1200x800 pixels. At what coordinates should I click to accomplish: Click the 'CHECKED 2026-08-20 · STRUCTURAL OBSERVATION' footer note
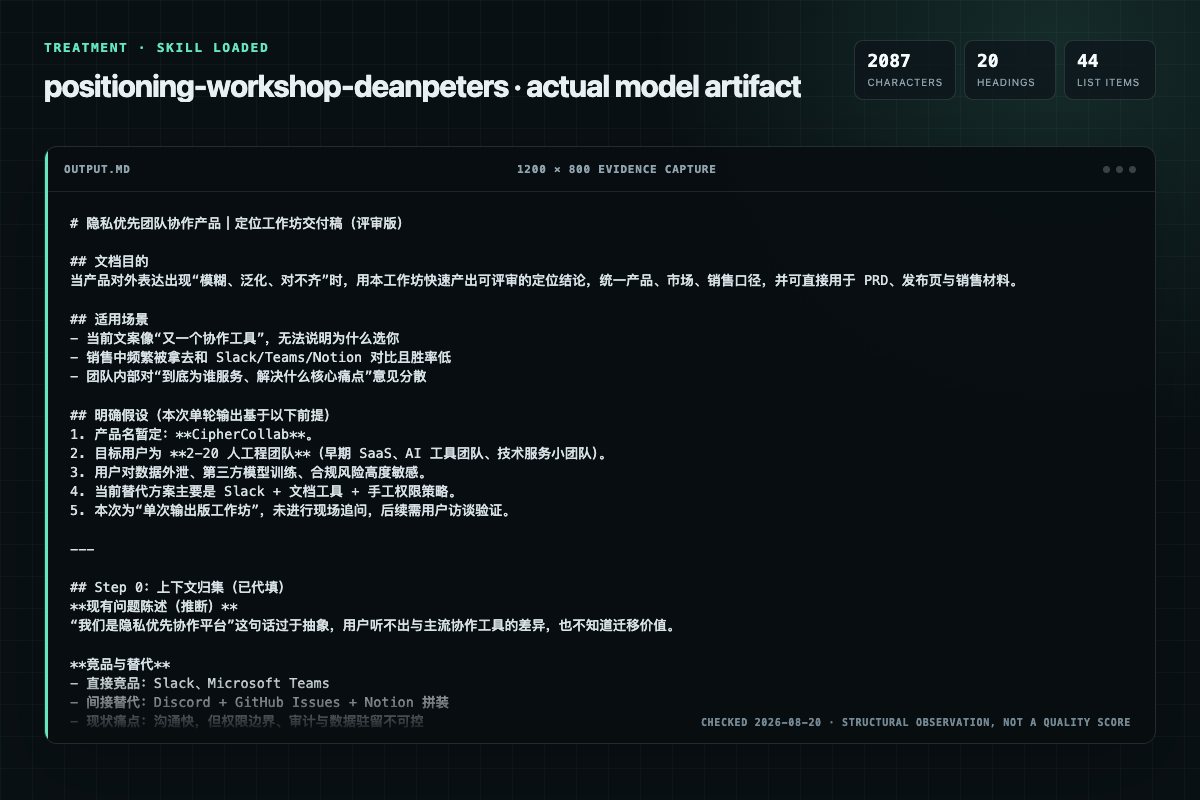click(x=915, y=722)
